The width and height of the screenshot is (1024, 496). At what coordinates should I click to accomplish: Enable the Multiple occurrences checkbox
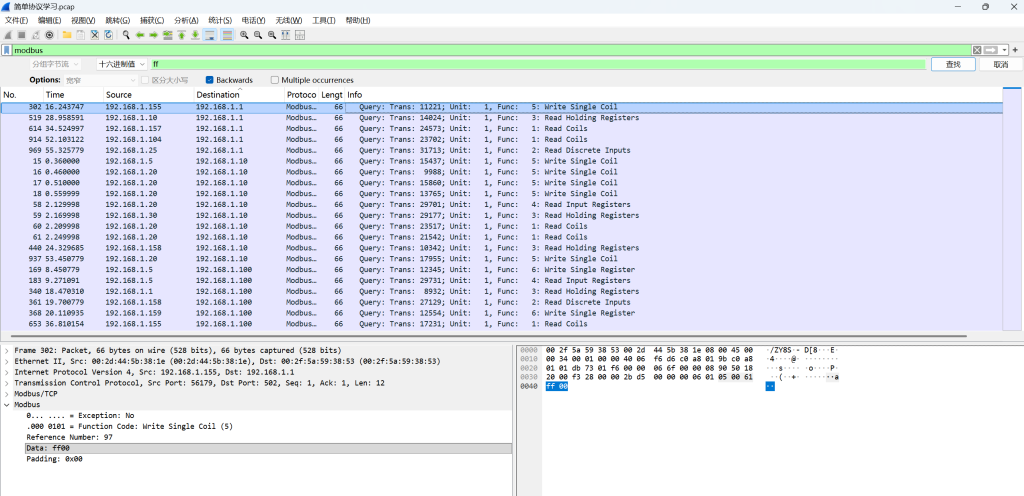275,80
